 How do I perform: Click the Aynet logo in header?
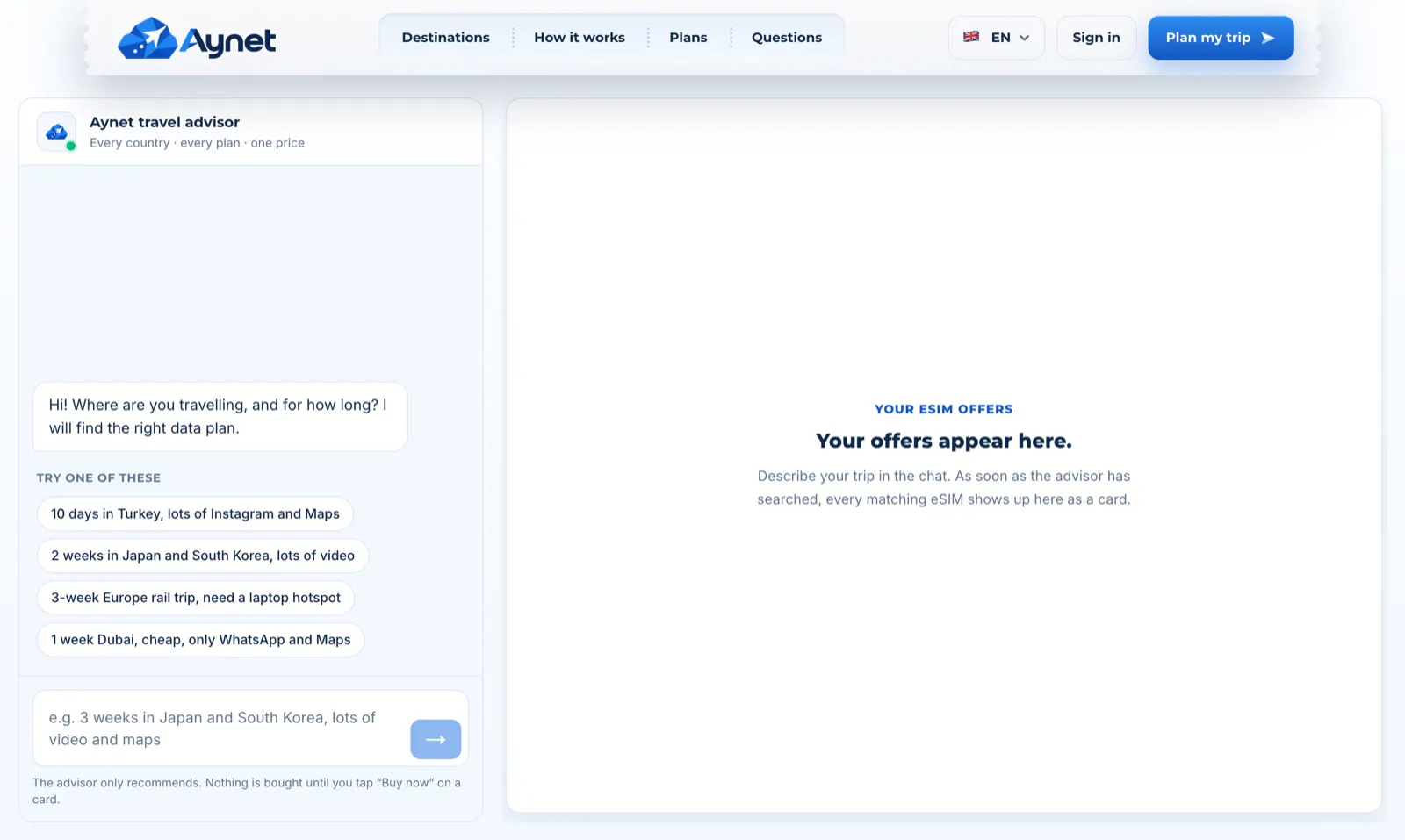click(197, 39)
